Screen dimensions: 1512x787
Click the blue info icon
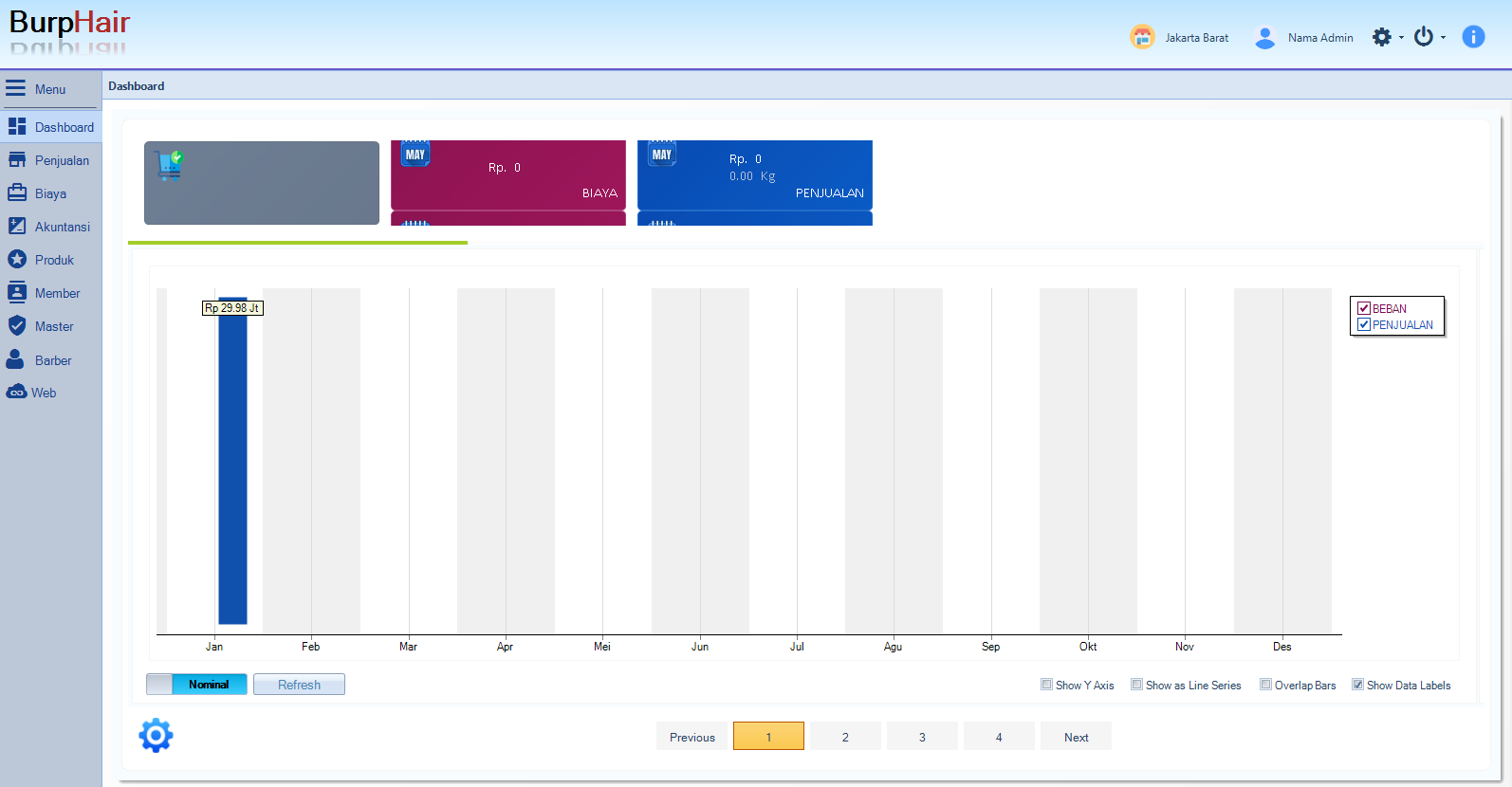(x=1473, y=37)
